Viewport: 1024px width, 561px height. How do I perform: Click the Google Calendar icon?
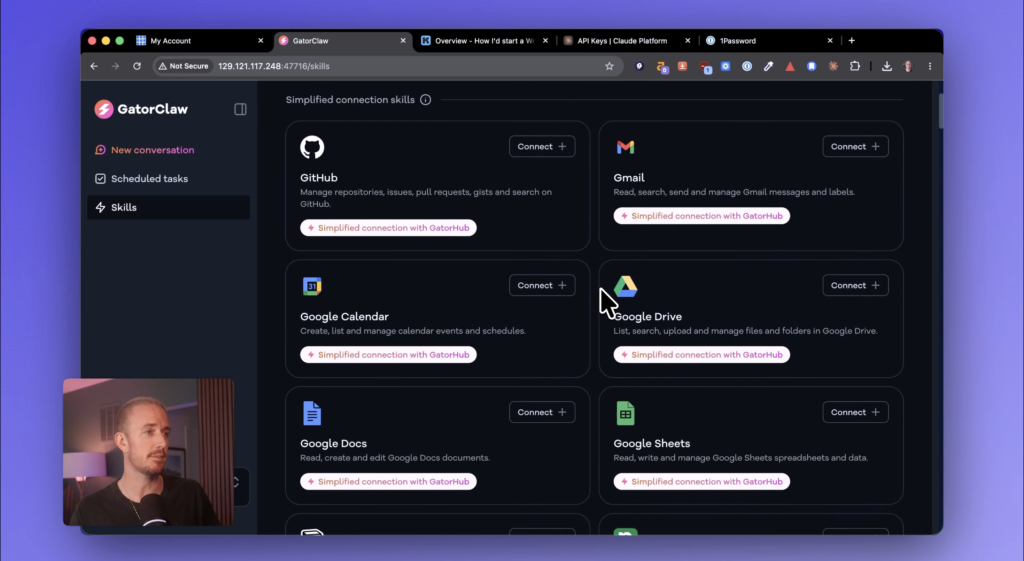pos(312,286)
